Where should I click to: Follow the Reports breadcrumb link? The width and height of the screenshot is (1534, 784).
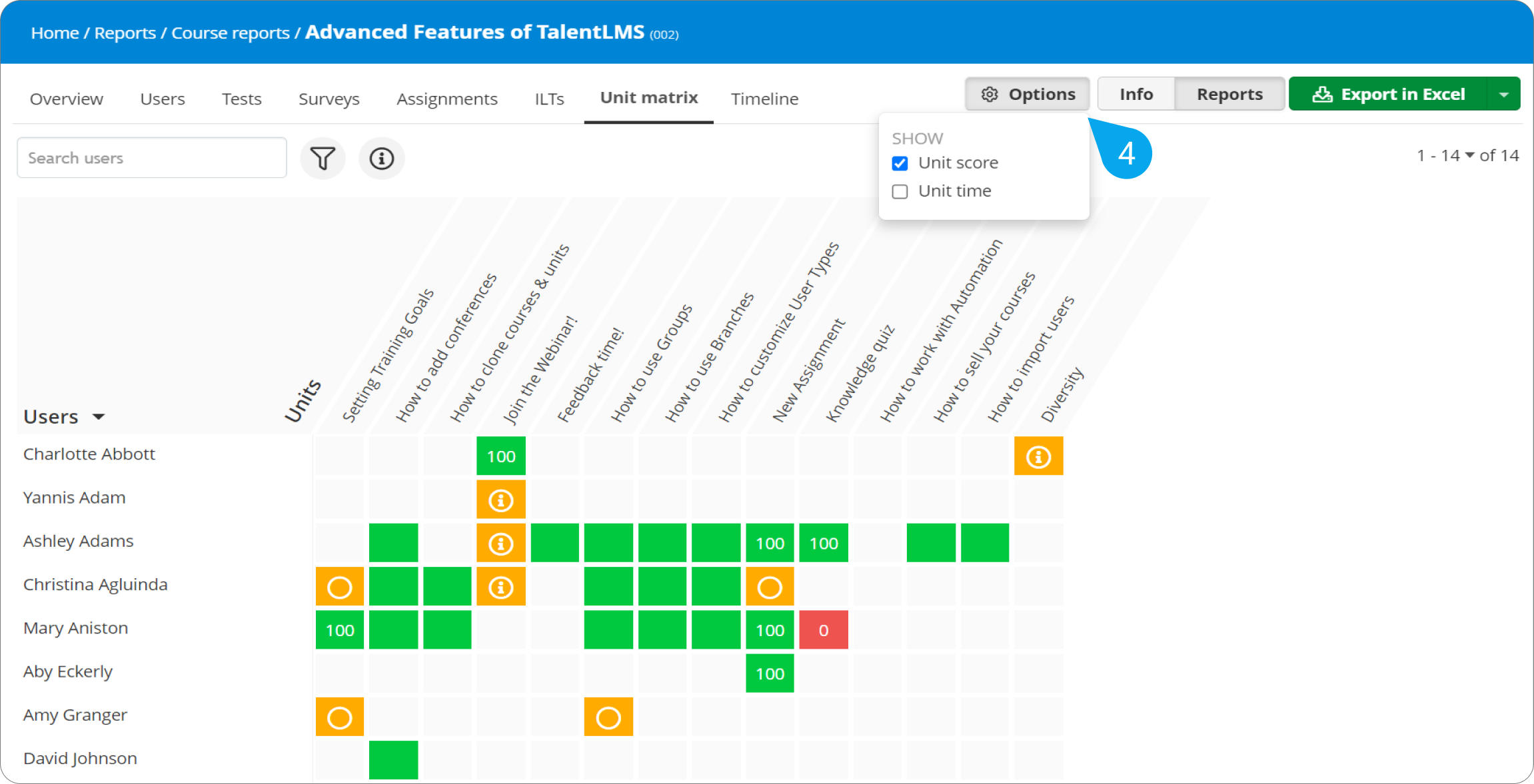coord(125,33)
